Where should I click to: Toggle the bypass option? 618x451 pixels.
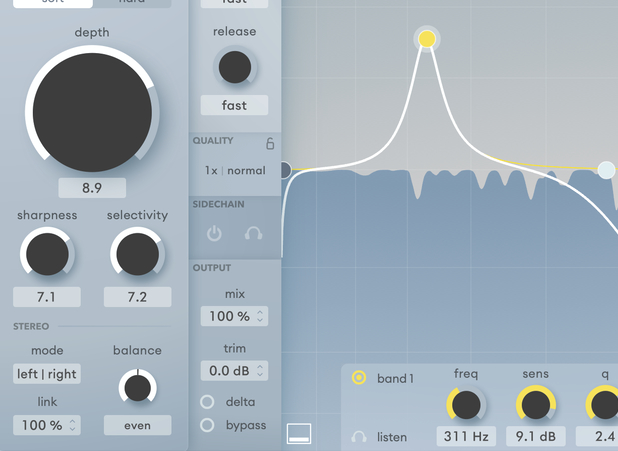(208, 425)
